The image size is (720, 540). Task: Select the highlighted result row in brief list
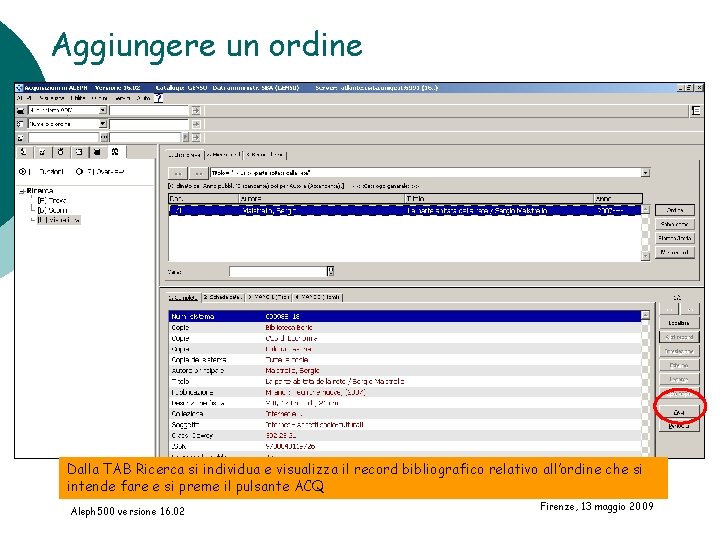(405, 210)
